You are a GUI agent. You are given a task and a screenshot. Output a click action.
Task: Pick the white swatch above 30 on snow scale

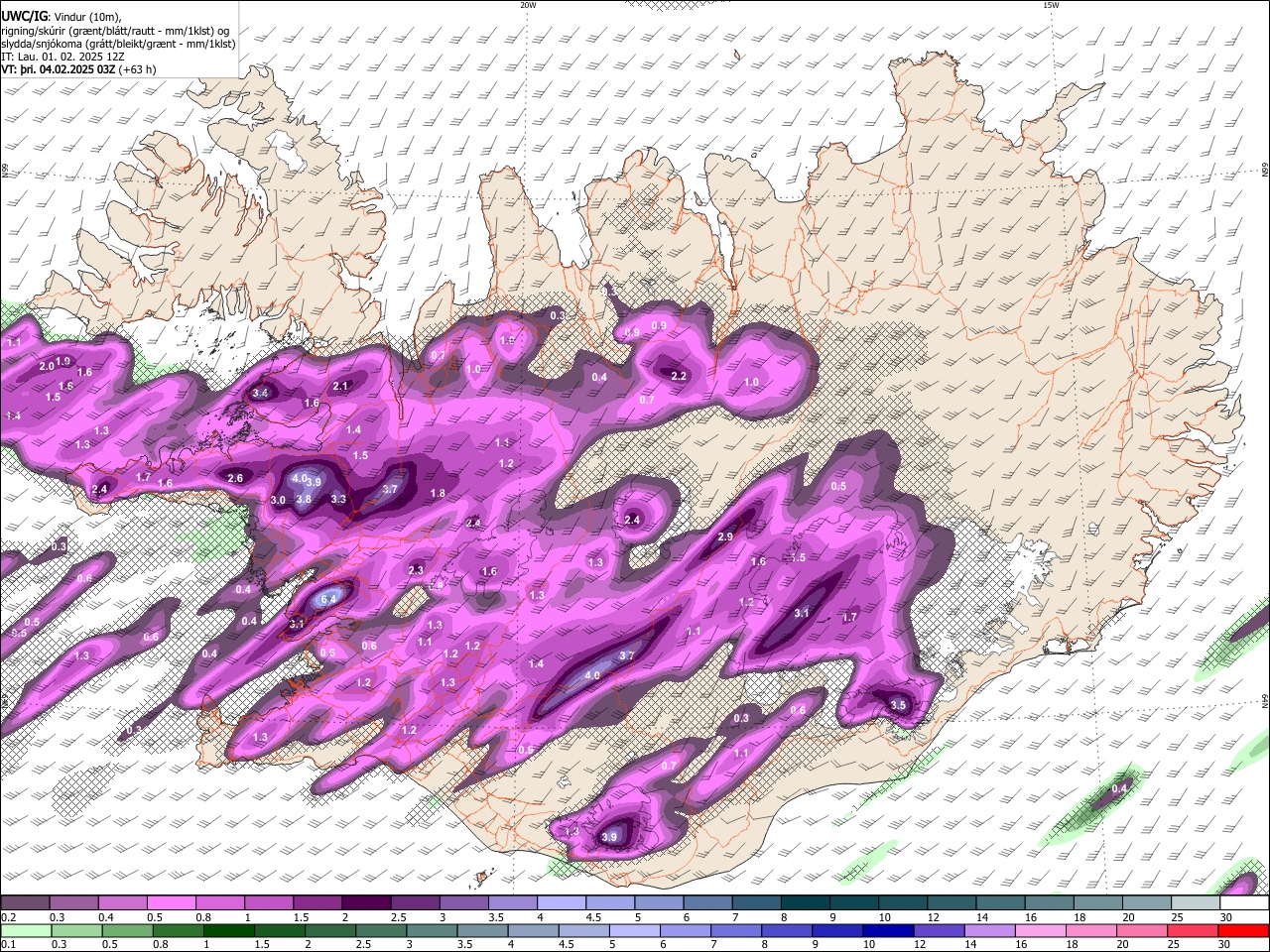pos(1245,903)
